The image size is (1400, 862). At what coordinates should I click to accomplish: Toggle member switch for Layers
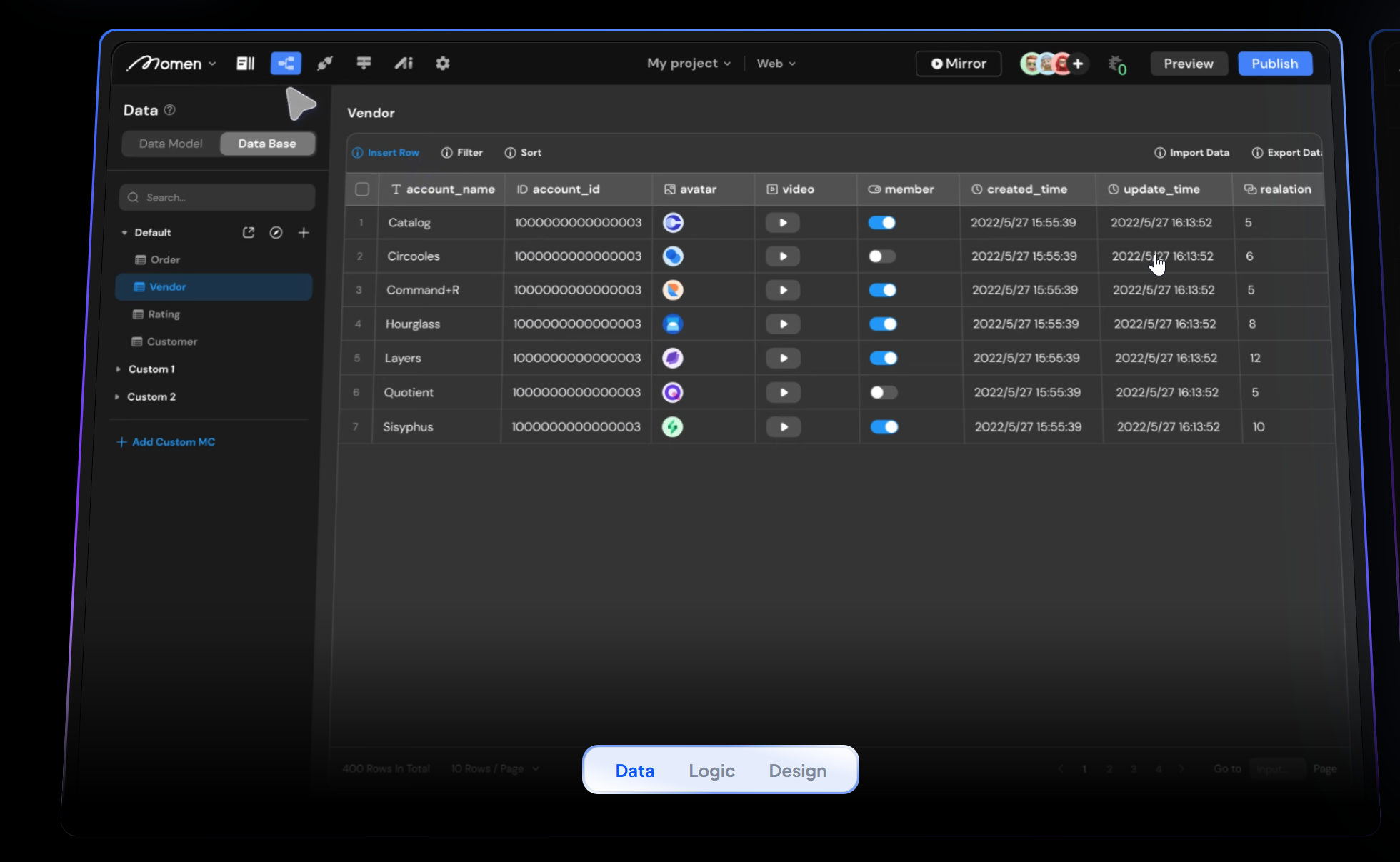pos(884,359)
